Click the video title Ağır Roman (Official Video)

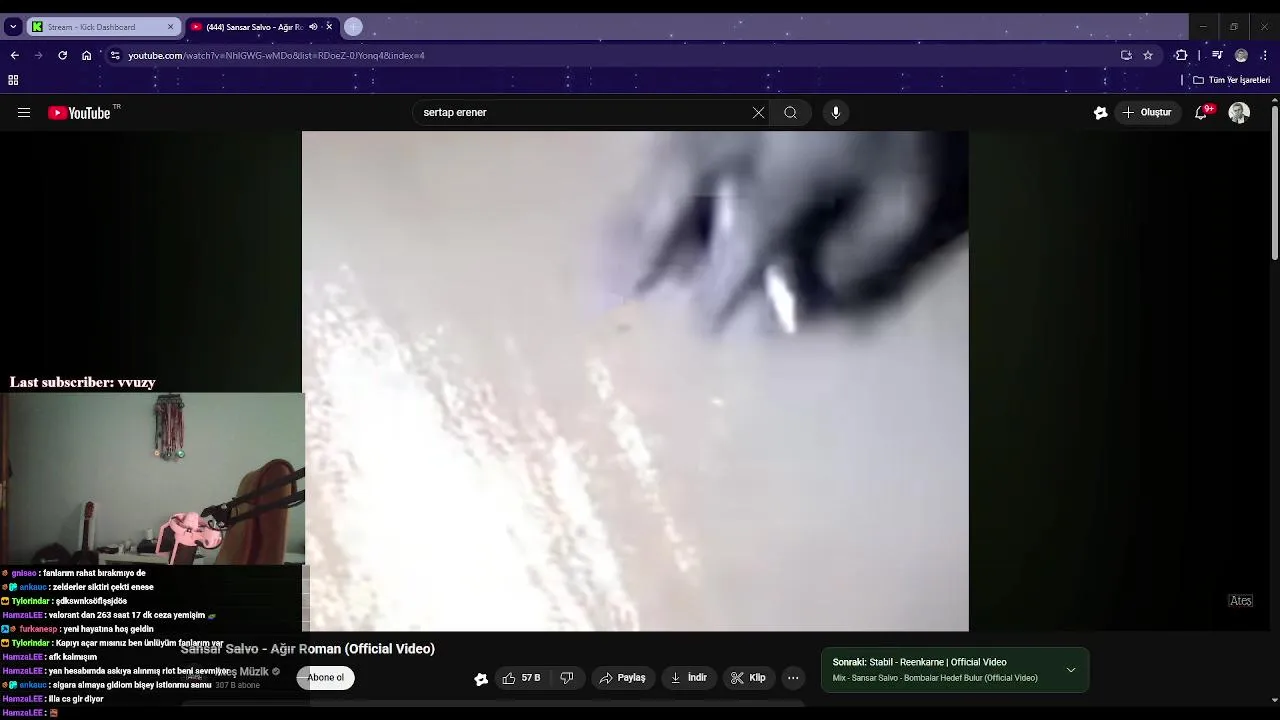[x=307, y=649]
